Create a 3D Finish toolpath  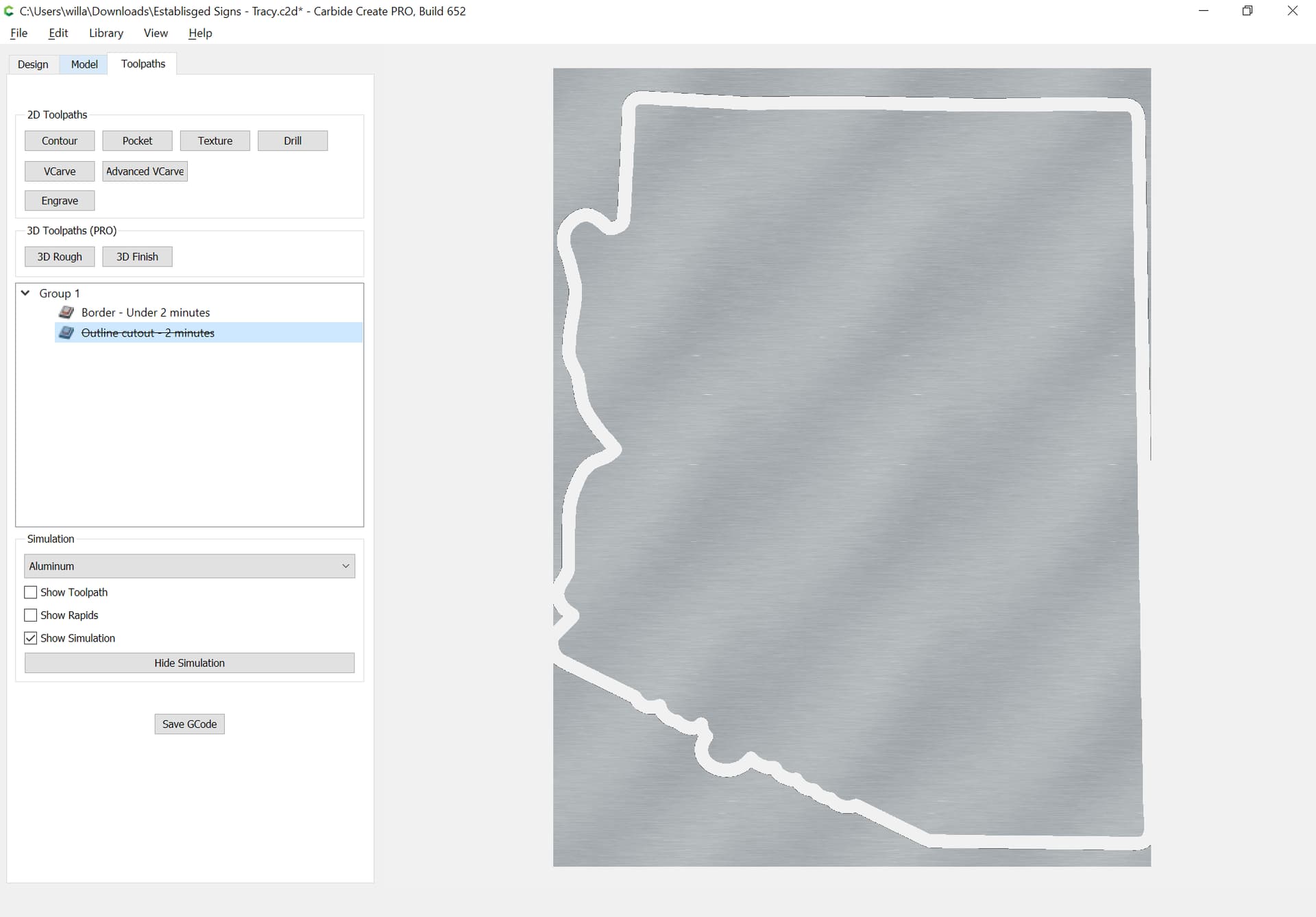(x=137, y=256)
